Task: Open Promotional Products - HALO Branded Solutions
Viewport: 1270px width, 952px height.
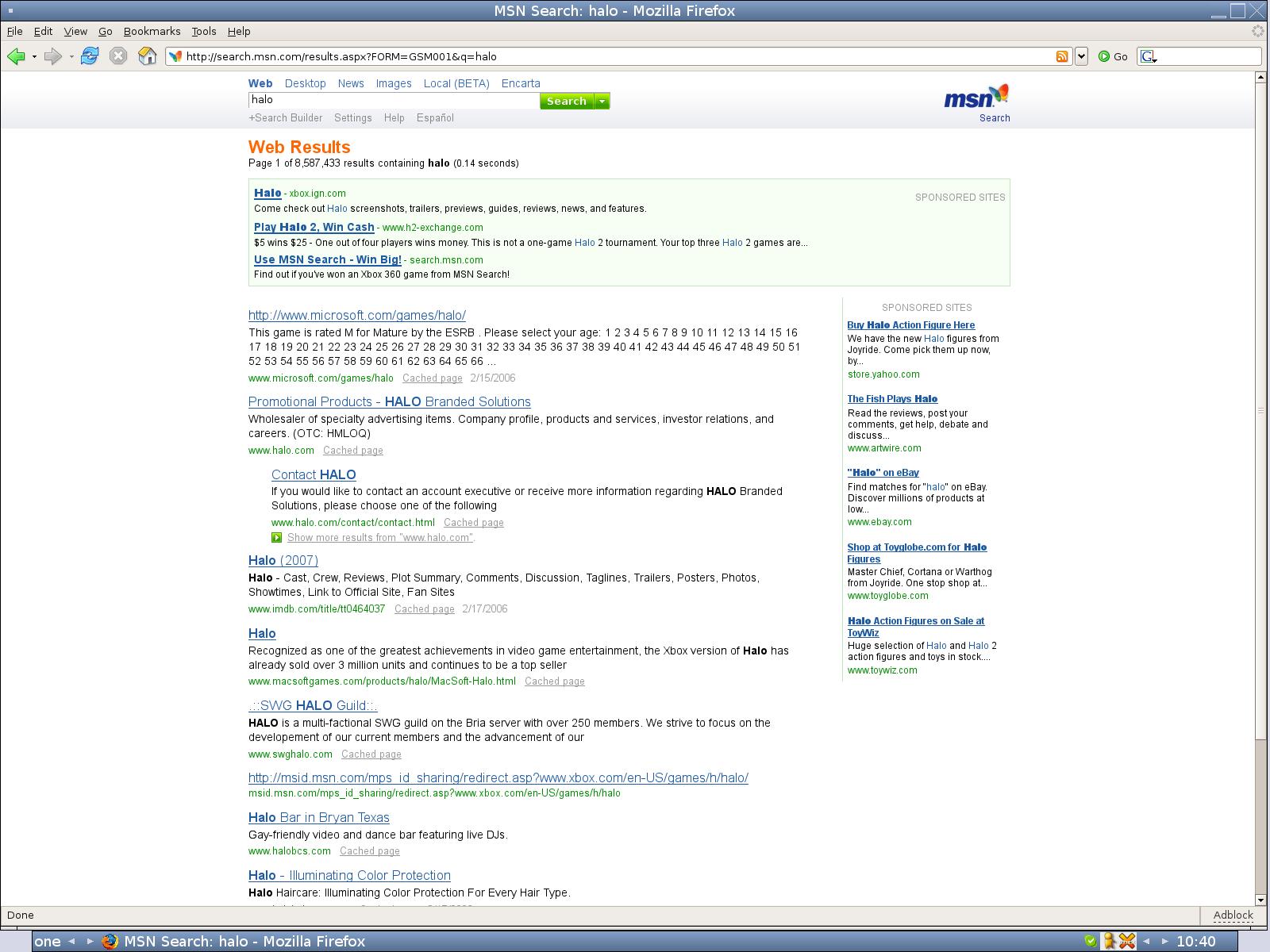Action: point(390,401)
